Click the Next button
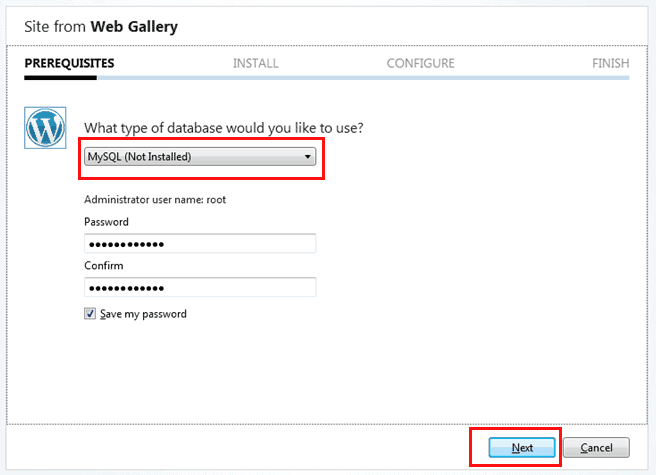This screenshot has height=475, width=656. pyautogui.click(x=522, y=447)
